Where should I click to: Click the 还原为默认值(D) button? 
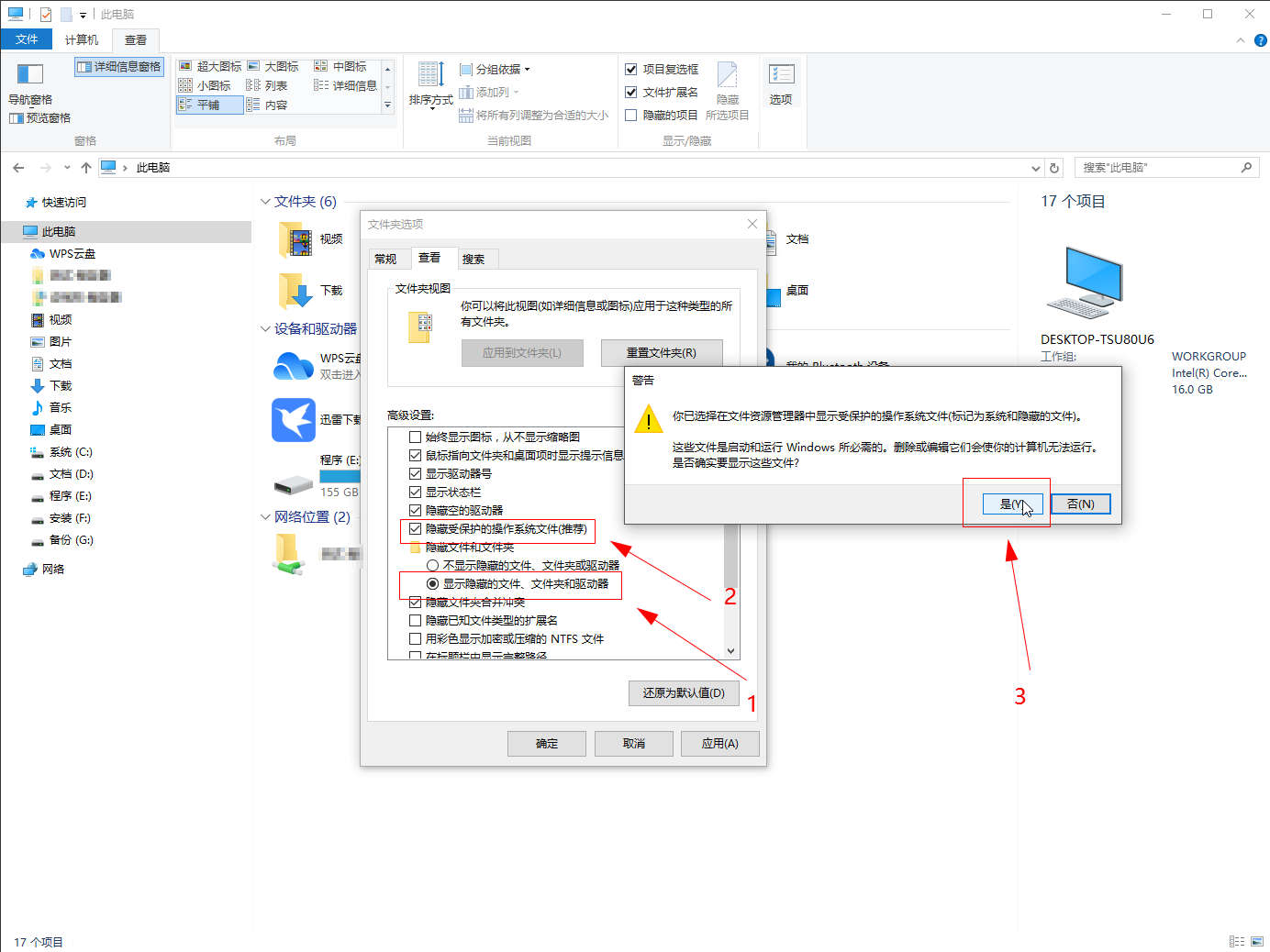[x=684, y=693]
